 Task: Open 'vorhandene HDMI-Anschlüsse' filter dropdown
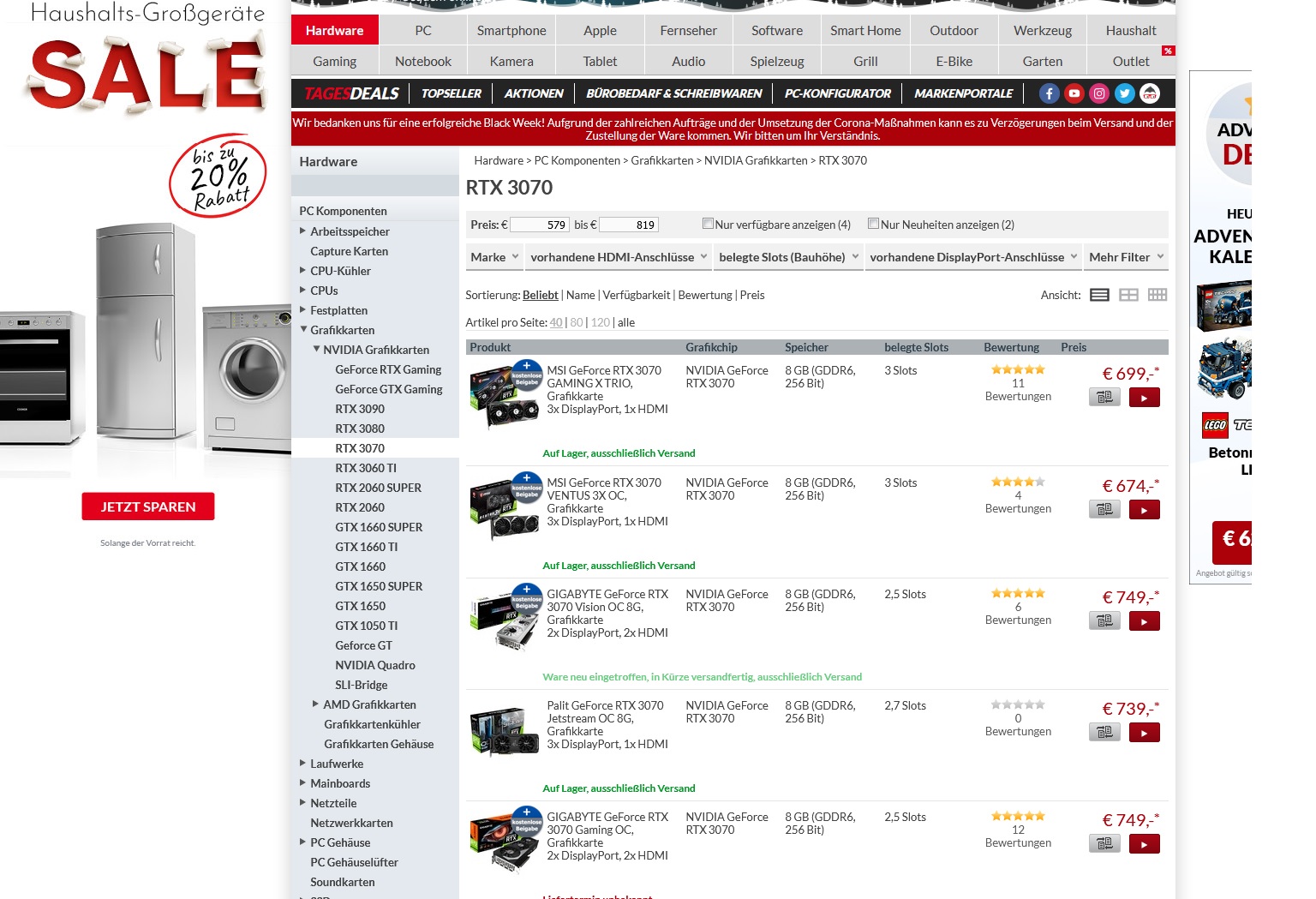(x=619, y=257)
